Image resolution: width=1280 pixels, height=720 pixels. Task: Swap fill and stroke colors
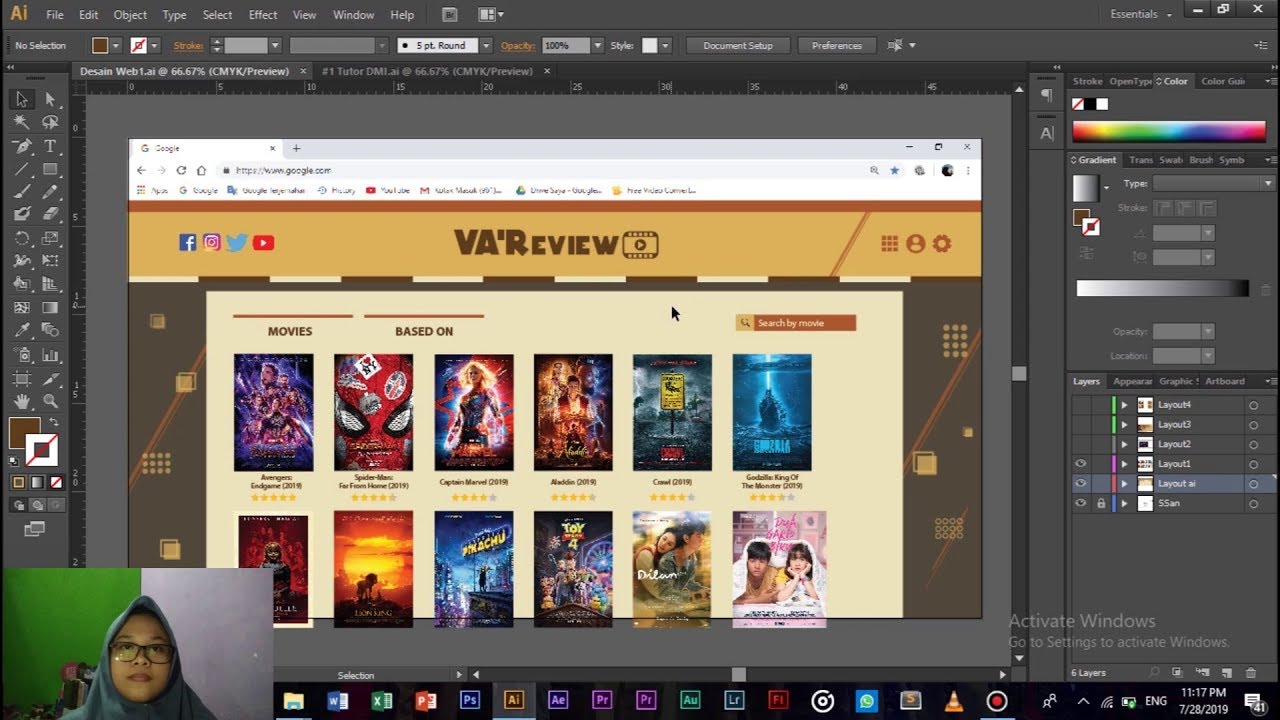[53, 423]
